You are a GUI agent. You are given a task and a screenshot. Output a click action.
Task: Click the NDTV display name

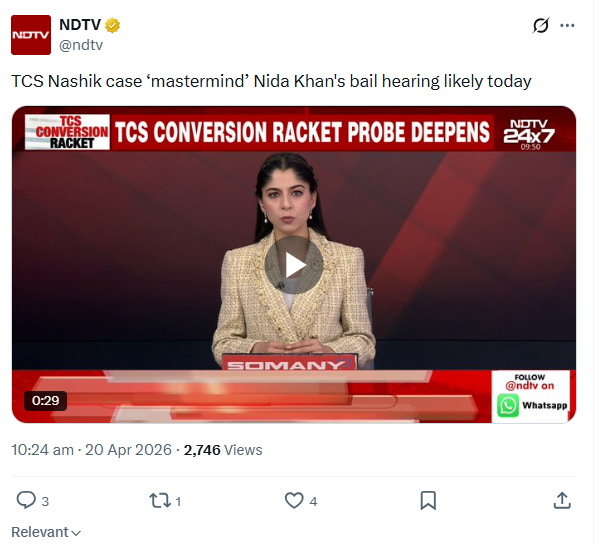[79, 25]
